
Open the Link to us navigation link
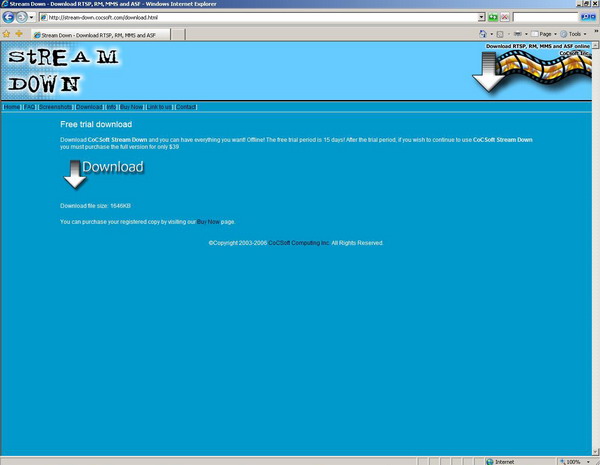pyautogui.click(x=159, y=107)
